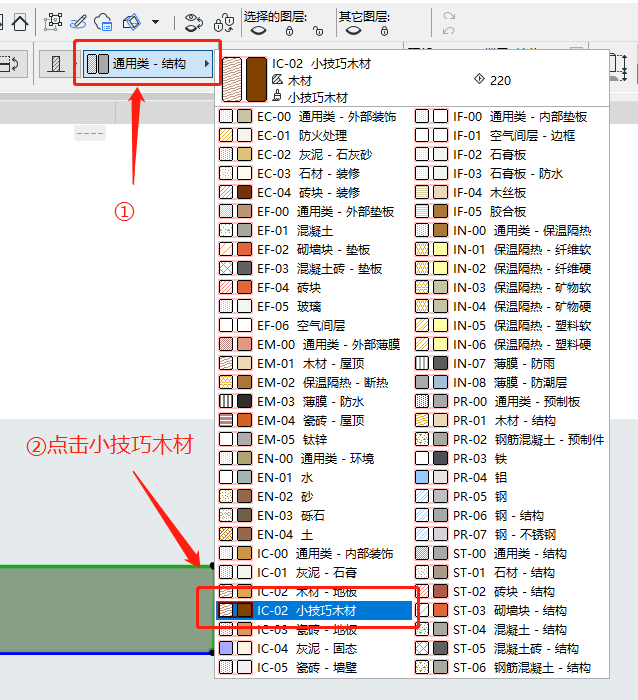Toggle other layers visibility under 其它图层
The image size is (638, 700).
pyautogui.click(x=352, y=31)
